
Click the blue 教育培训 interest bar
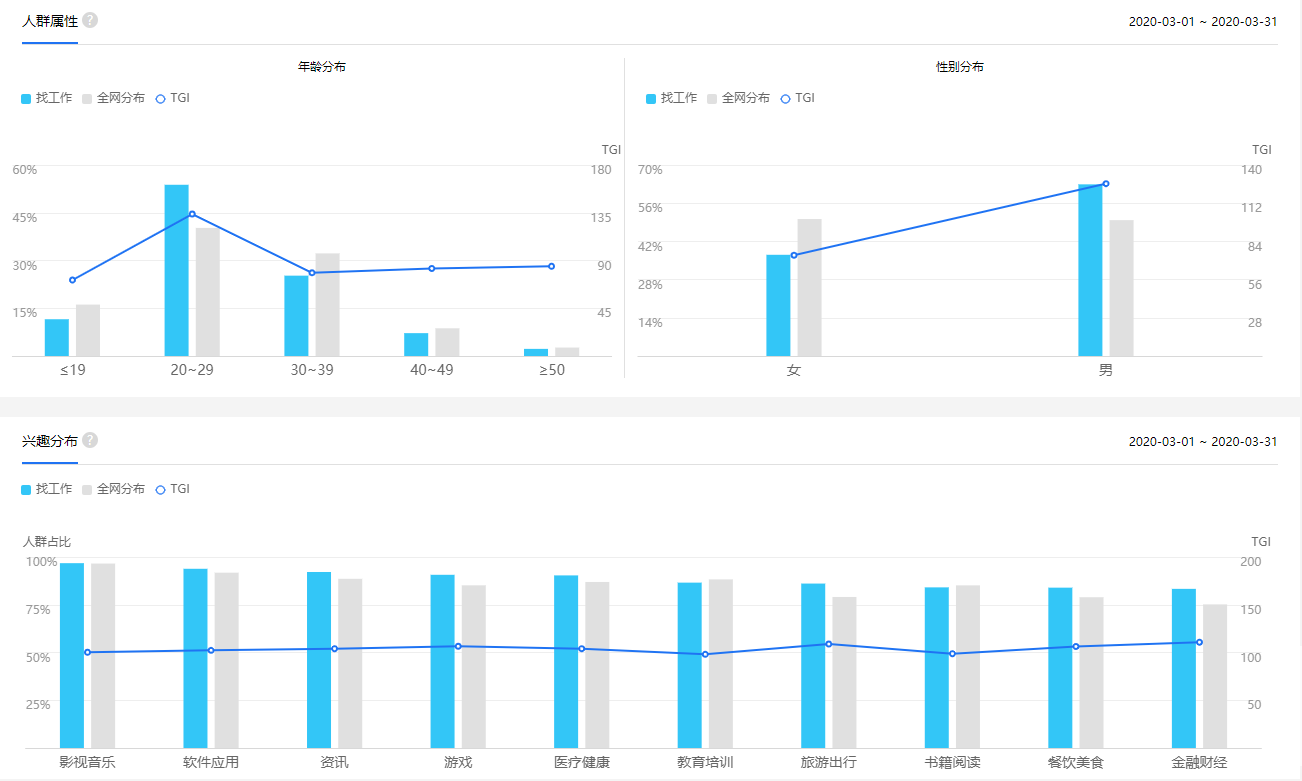(x=690, y=665)
